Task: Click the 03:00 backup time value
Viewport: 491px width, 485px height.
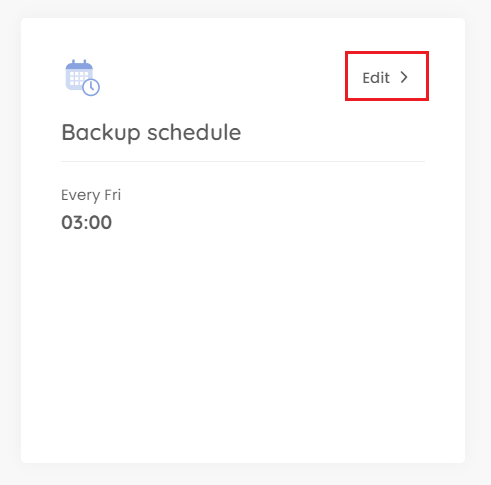Action: (87, 222)
